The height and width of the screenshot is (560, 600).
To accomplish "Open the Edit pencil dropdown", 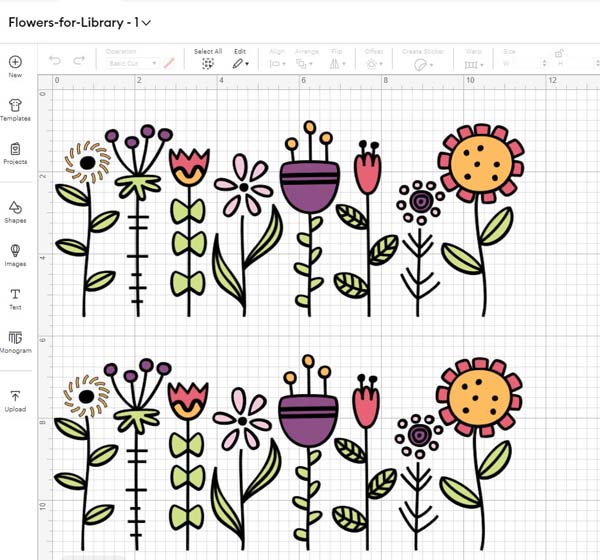I will (x=240, y=64).
